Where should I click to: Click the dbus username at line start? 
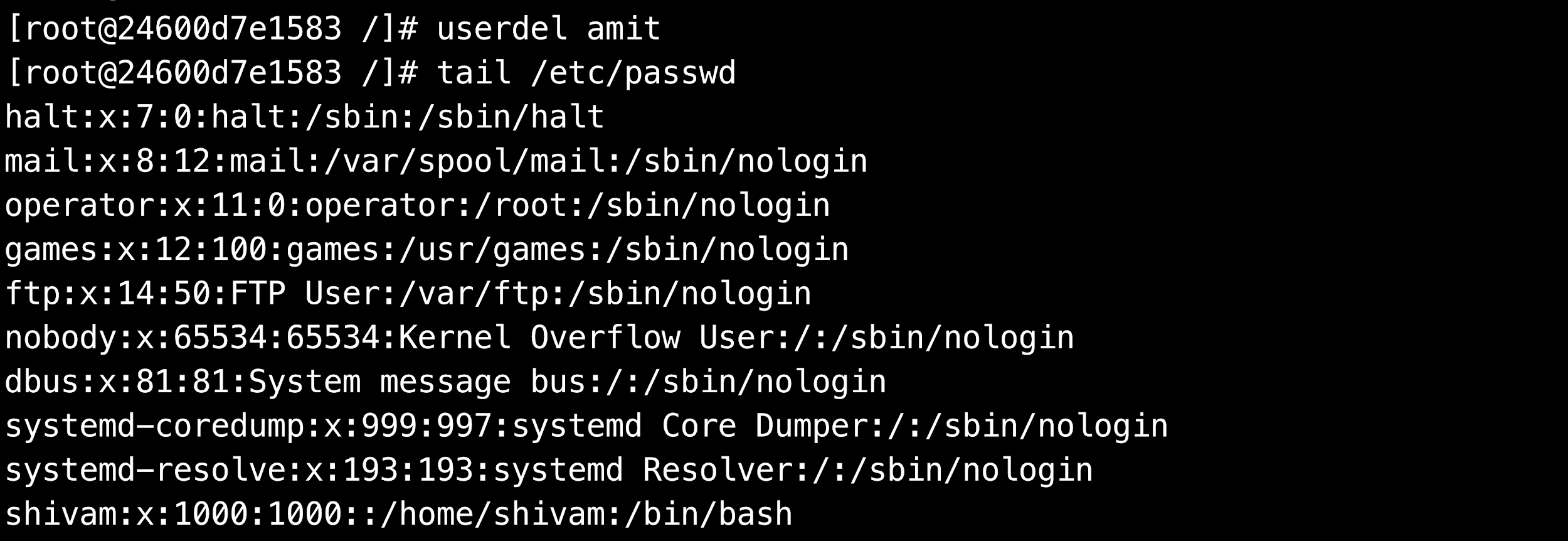point(41,382)
